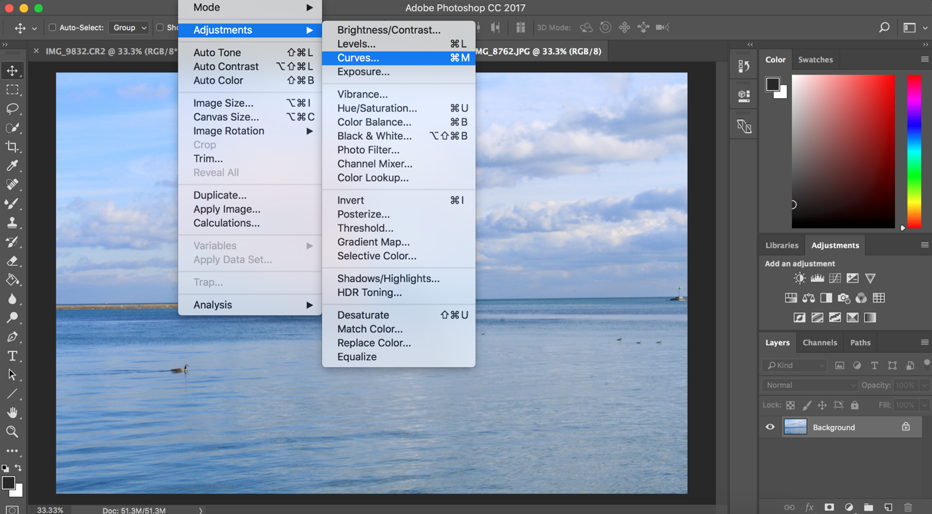The height and width of the screenshot is (514, 932).
Task: Select the Paint Bucket tool
Action: 12,280
